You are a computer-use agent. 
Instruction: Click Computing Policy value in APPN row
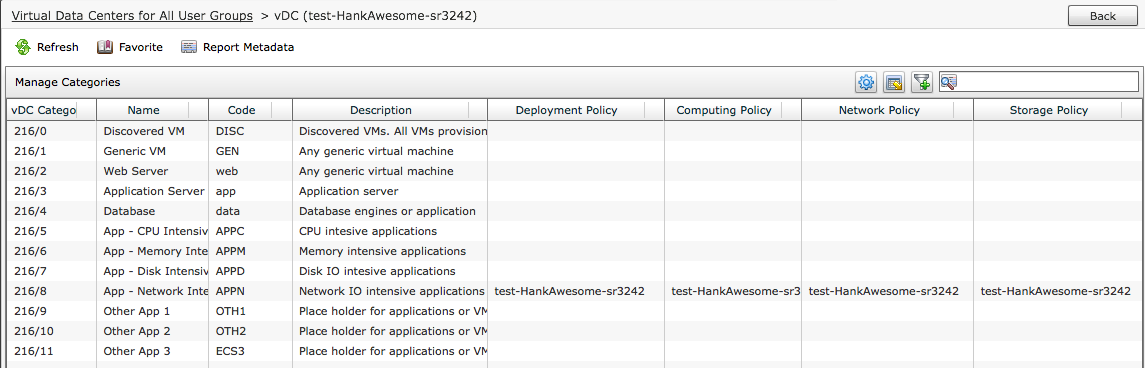736,291
